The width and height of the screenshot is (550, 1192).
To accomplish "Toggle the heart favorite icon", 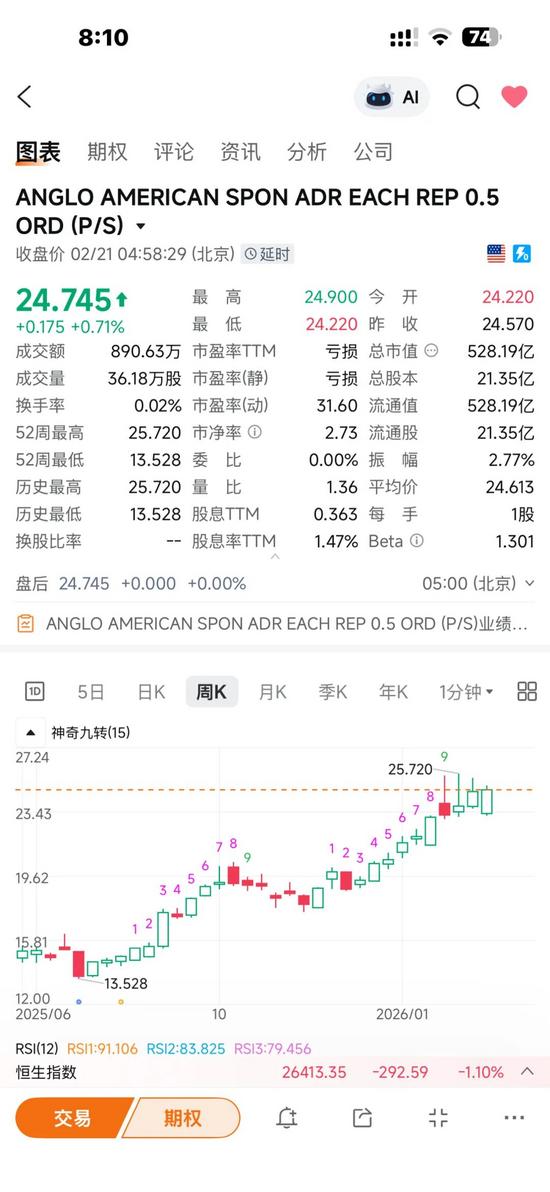I will click(x=514, y=97).
